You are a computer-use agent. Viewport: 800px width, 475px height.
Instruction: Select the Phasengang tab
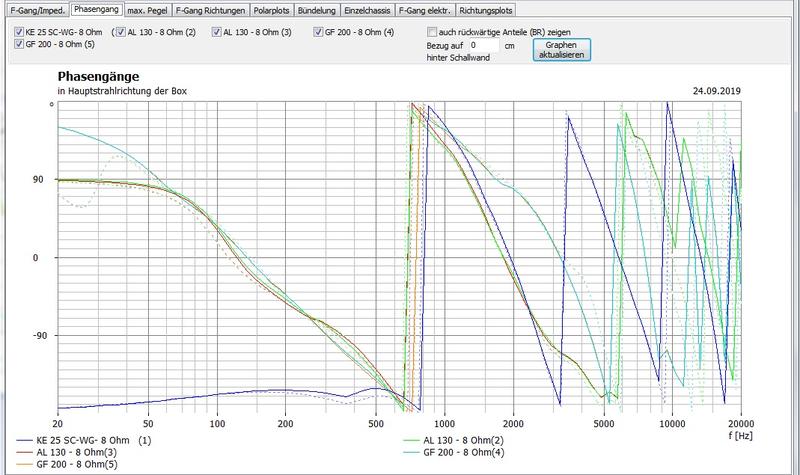click(98, 11)
